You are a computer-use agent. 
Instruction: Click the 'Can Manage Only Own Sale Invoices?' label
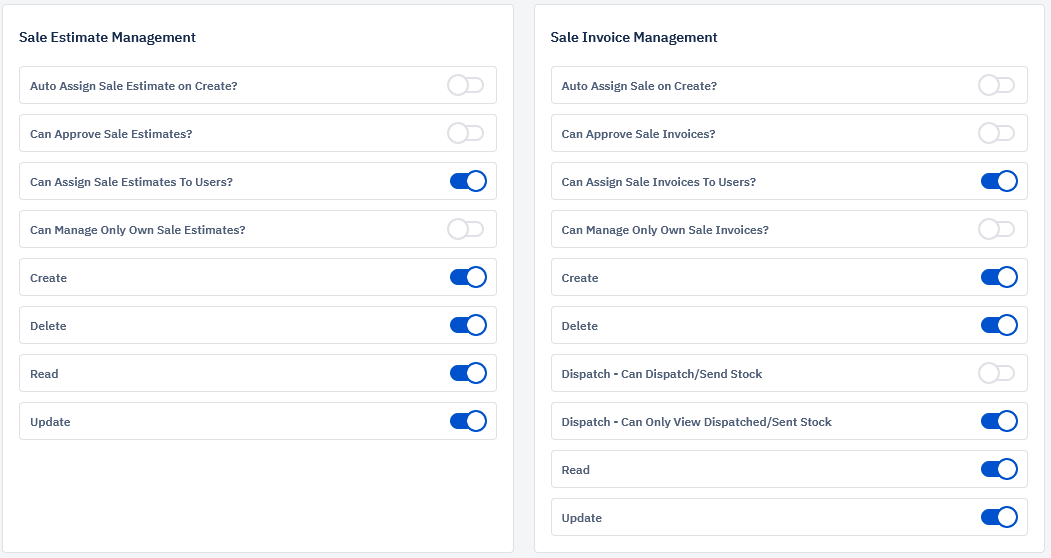pyautogui.click(x=665, y=230)
